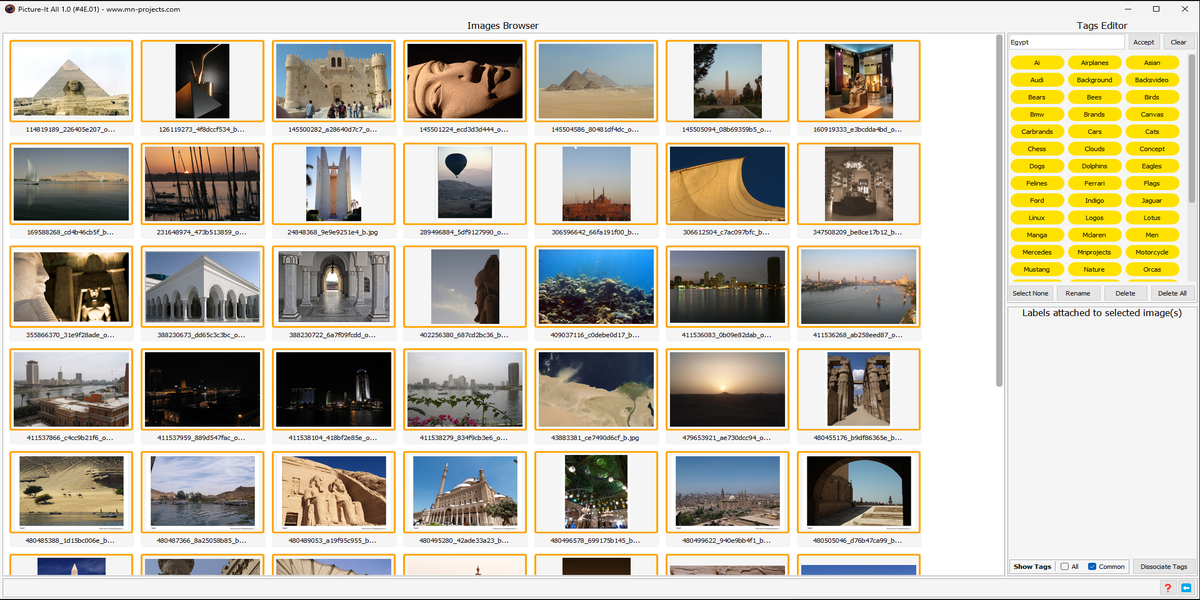Click the blue back arrow icon
Image resolution: width=1200 pixels, height=600 pixels.
tap(1185, 587)
